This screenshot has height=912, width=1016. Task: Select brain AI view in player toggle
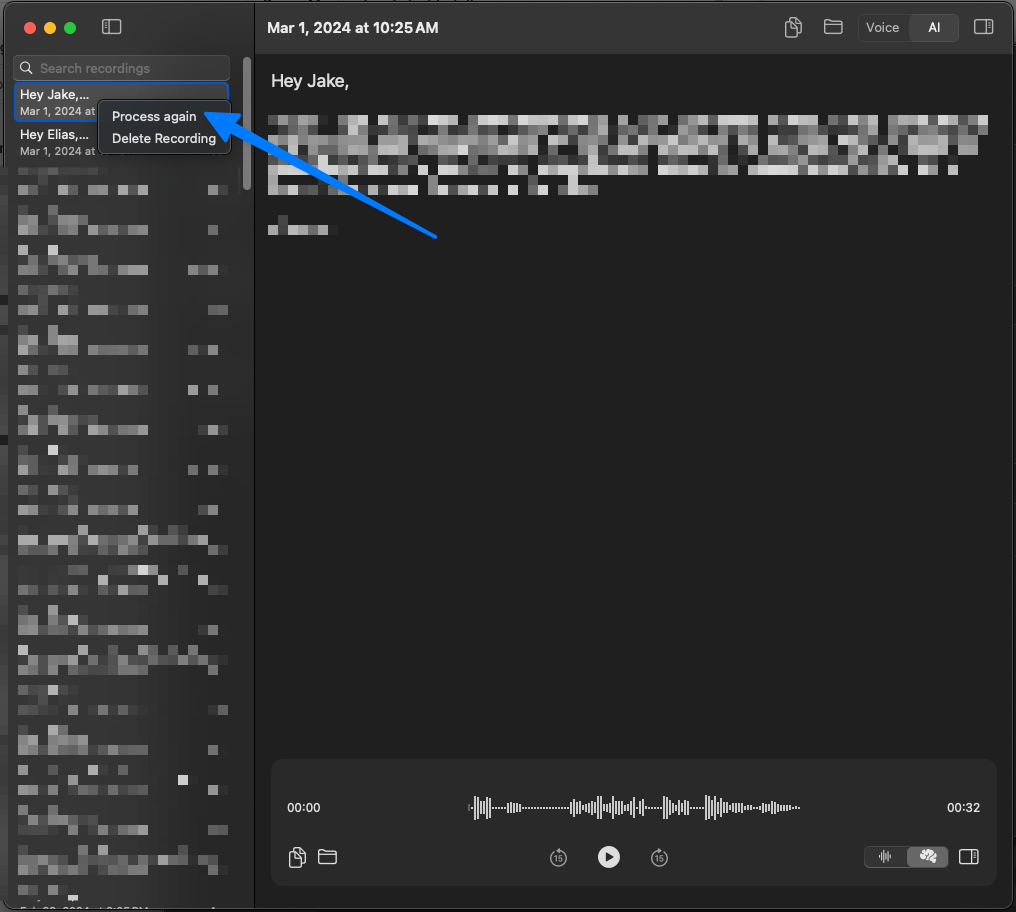928,857
